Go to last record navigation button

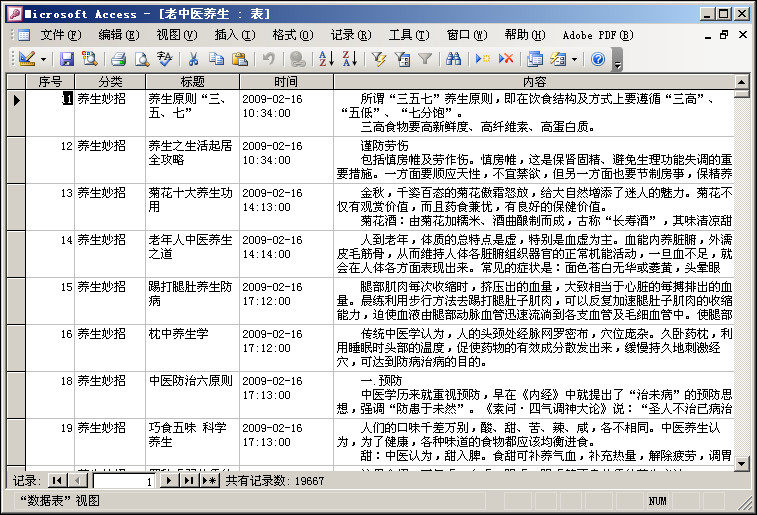click(x=189, y=480)
